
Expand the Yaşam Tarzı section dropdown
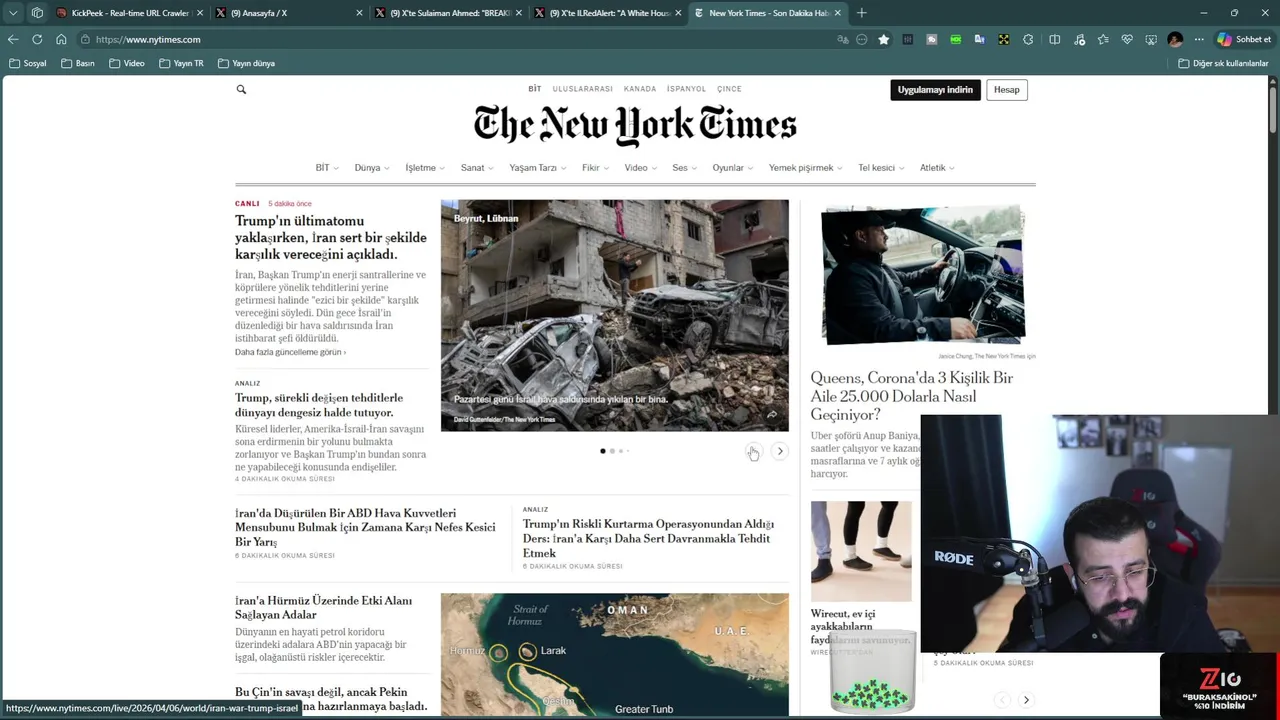click(538, 168)
